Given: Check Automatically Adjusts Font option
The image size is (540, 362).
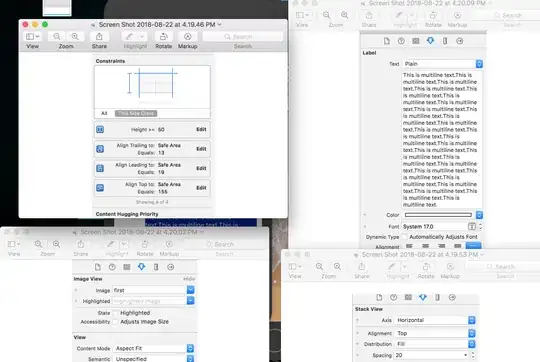Looking at the screenshot, I should coord(404,237).
